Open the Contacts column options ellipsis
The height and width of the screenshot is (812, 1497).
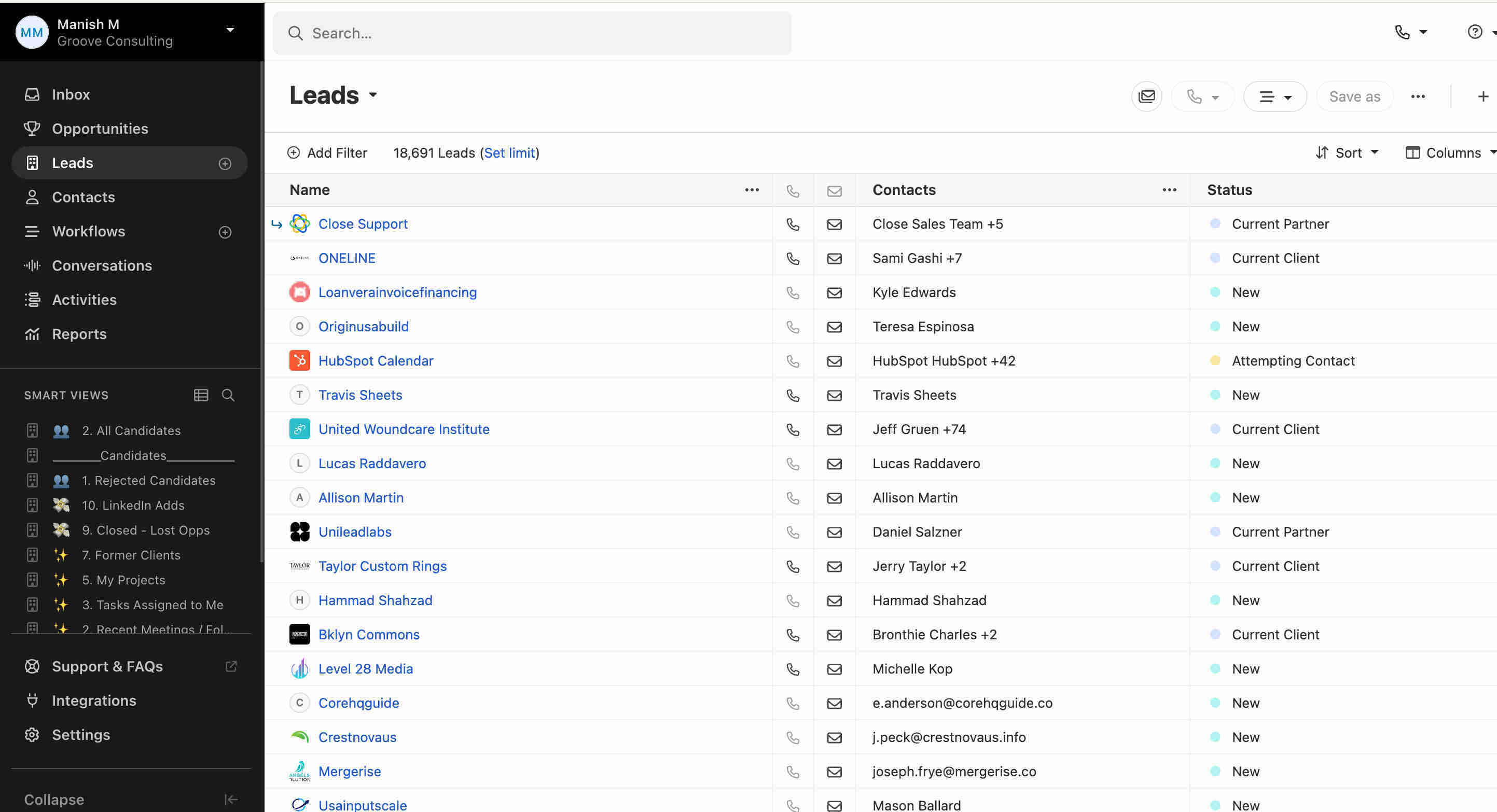point(1169,190)
